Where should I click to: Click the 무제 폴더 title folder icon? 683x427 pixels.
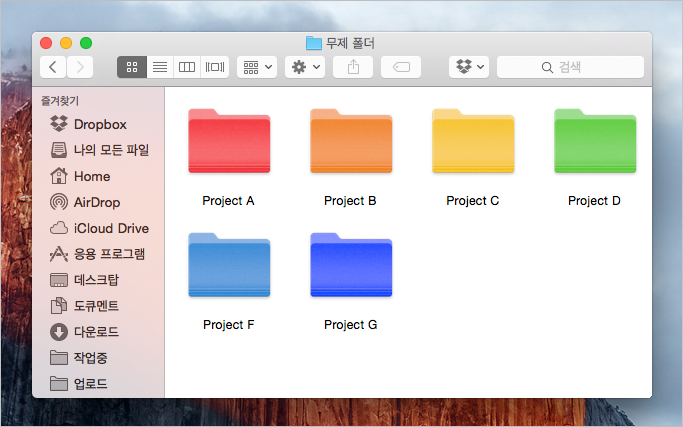(314, 43)
